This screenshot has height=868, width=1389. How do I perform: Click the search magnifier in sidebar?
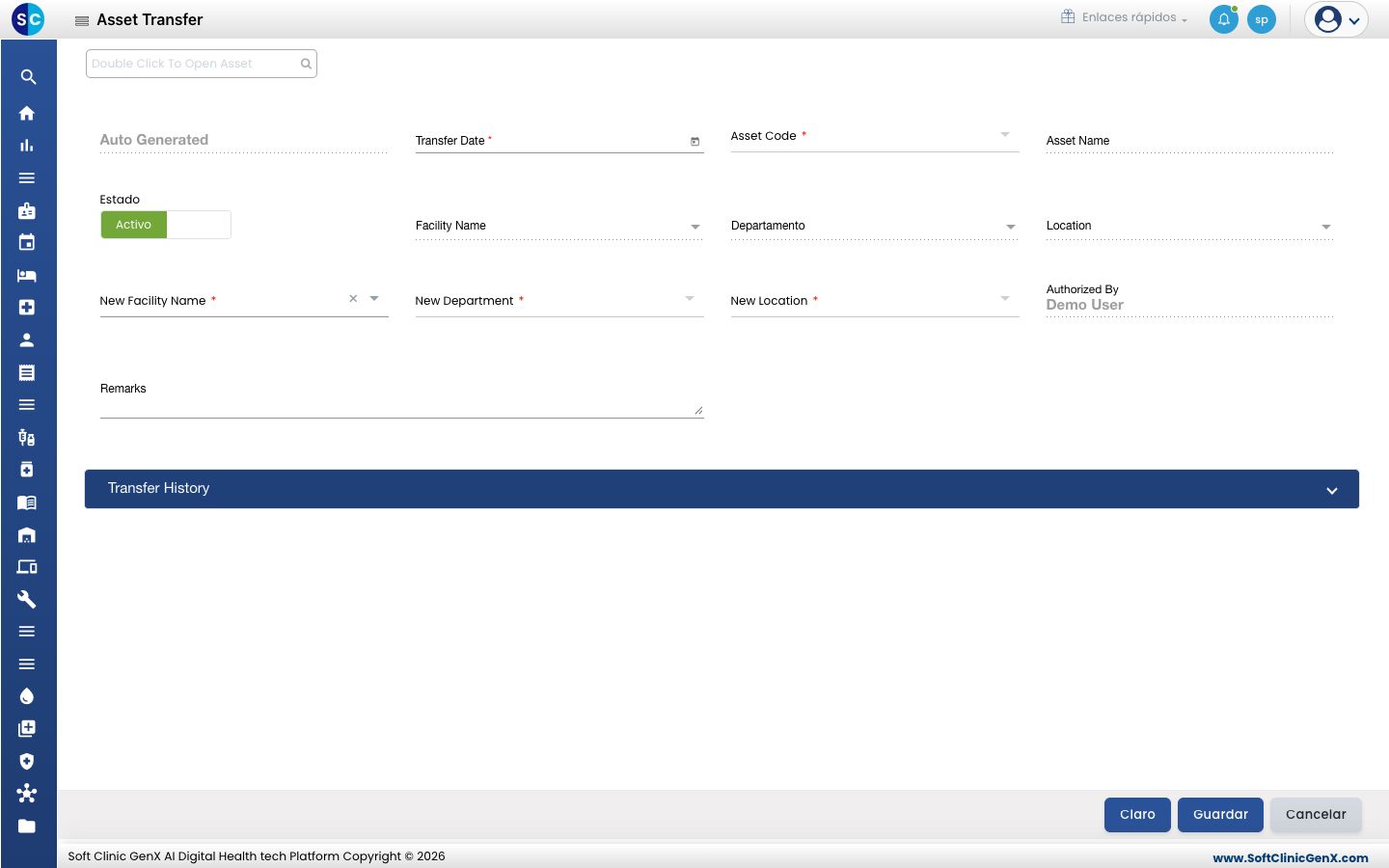click(28, 77)
